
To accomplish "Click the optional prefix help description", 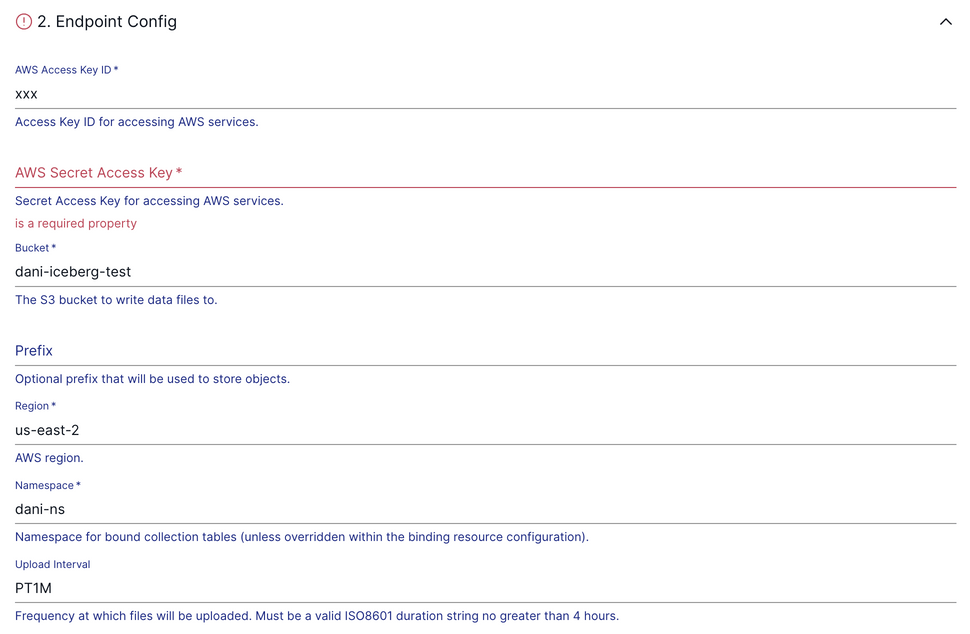I will (x=152, y=379).
